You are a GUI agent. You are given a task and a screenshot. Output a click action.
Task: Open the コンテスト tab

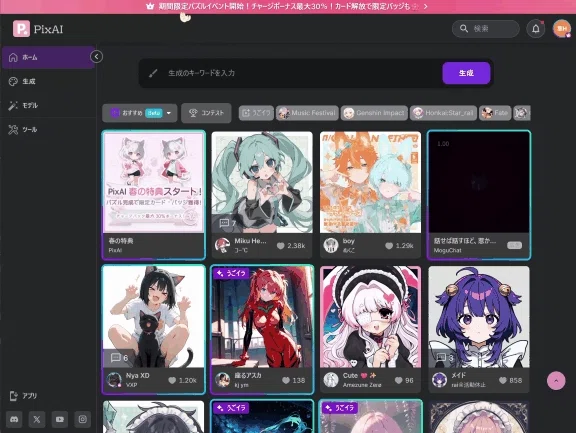206,113
